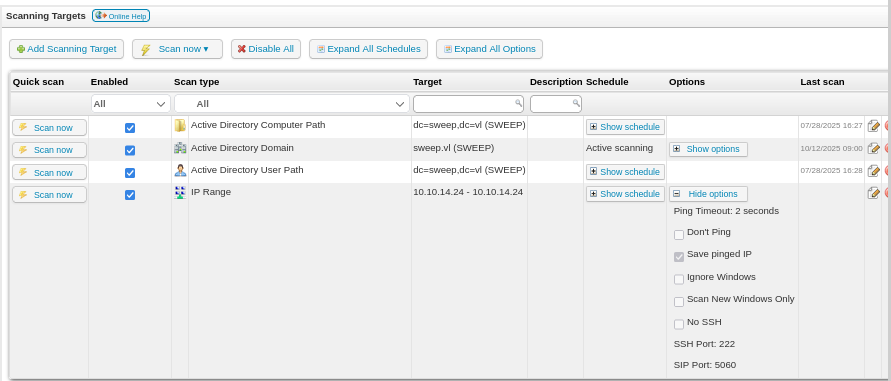Viewport: 891px width, 381px height.
Task: Click the Options column header
Action: point(686,82)
